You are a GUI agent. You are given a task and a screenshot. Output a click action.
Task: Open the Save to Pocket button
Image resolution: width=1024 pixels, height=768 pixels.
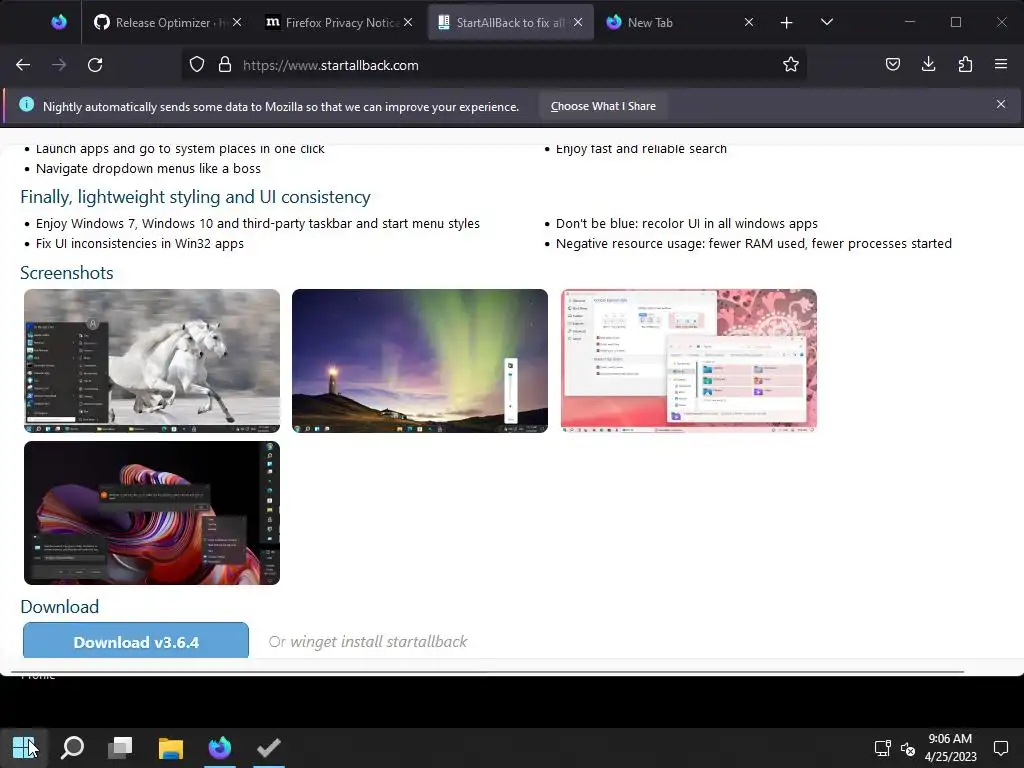pos(893,65)
